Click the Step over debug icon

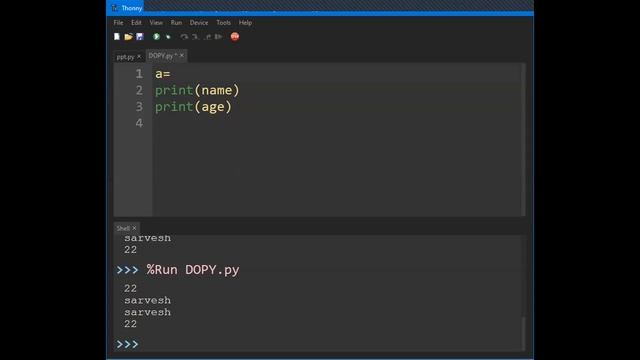pos(184,37)
